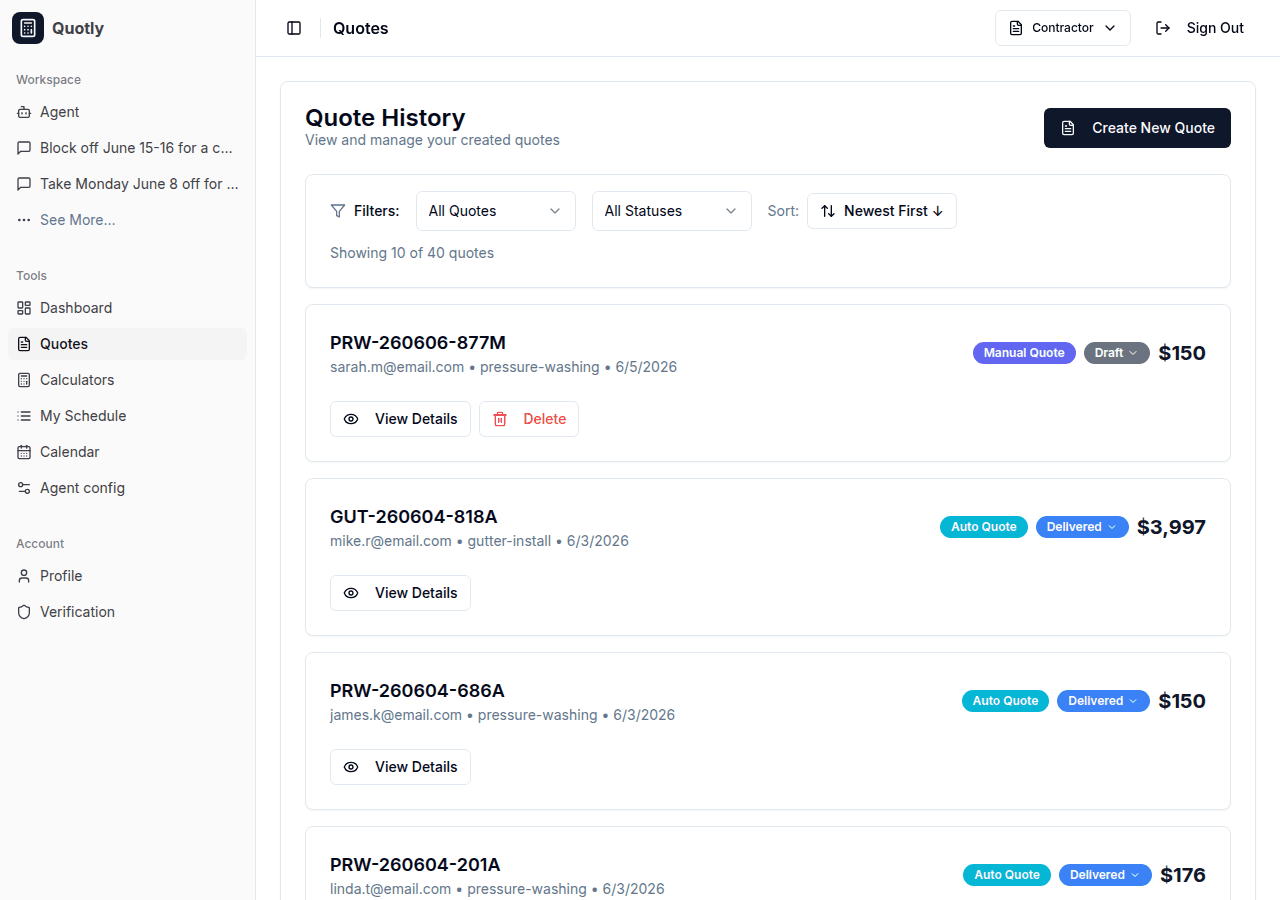This screenshot has width=1280, height=900.
Task: Click the eye icon for GUT-260604-818A
Action: 351,593
